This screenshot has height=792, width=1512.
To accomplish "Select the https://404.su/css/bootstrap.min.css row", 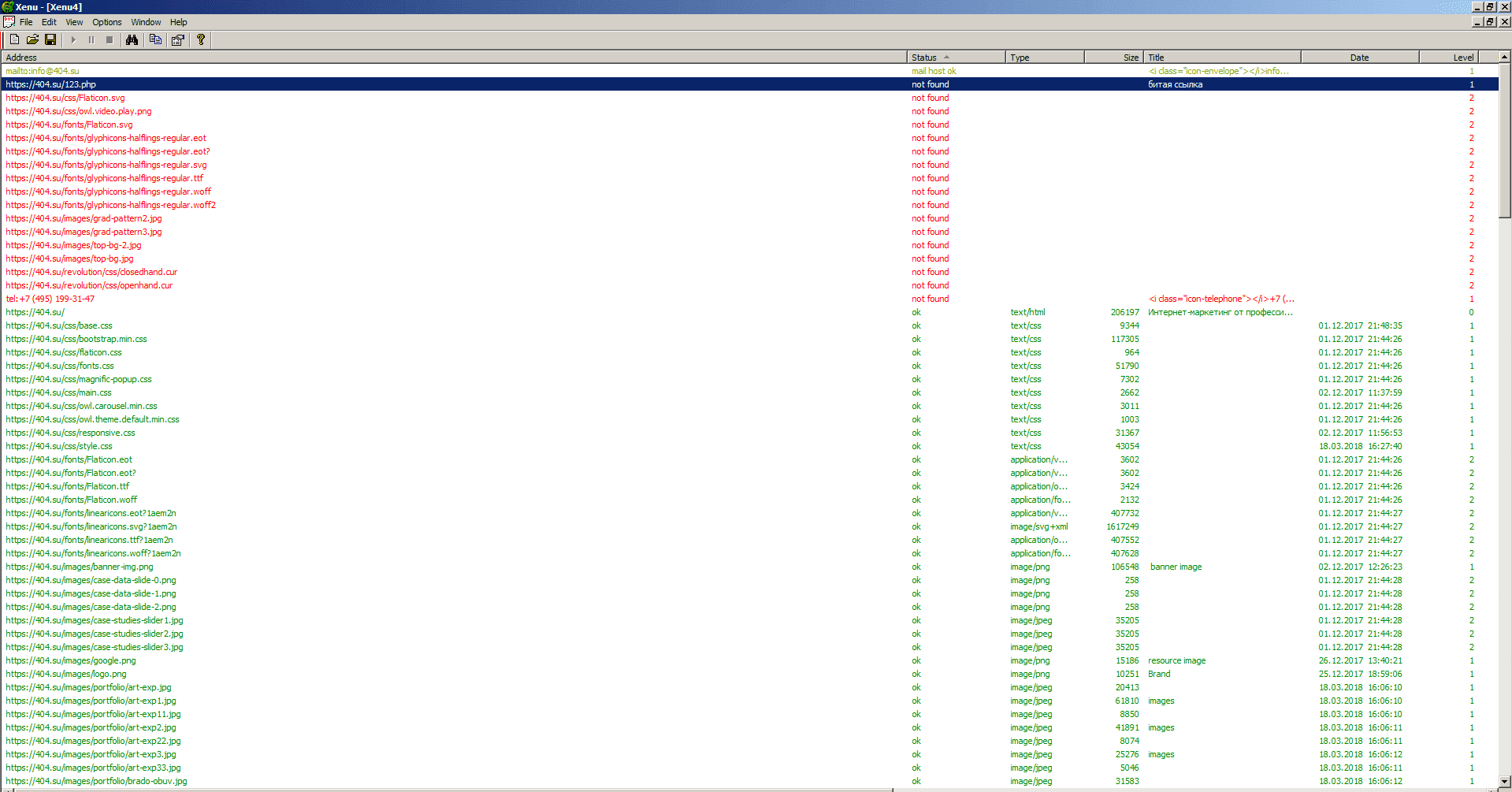I will (x=749, y=339).
